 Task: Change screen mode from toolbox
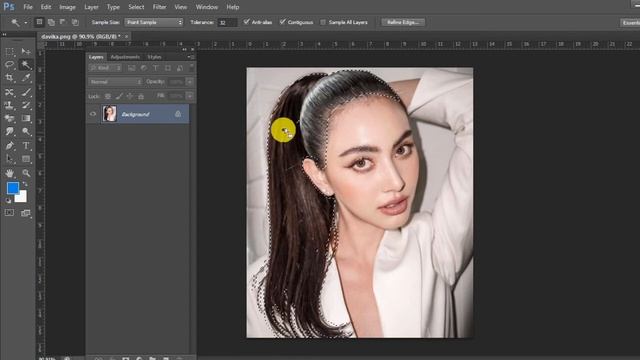point(26,213)
